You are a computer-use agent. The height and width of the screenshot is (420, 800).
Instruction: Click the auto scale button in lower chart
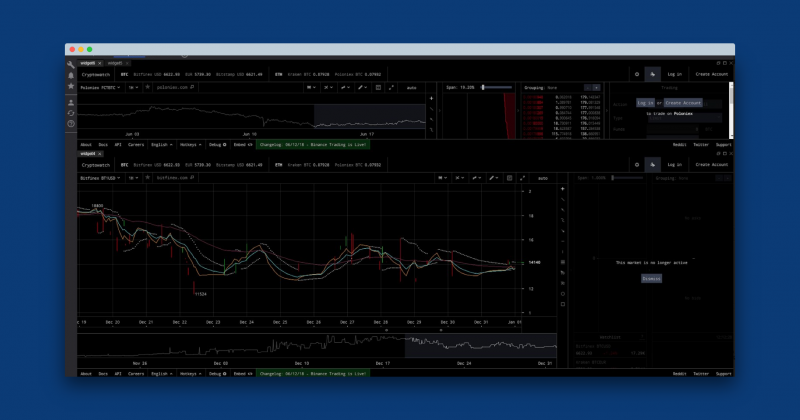point(543,178)
